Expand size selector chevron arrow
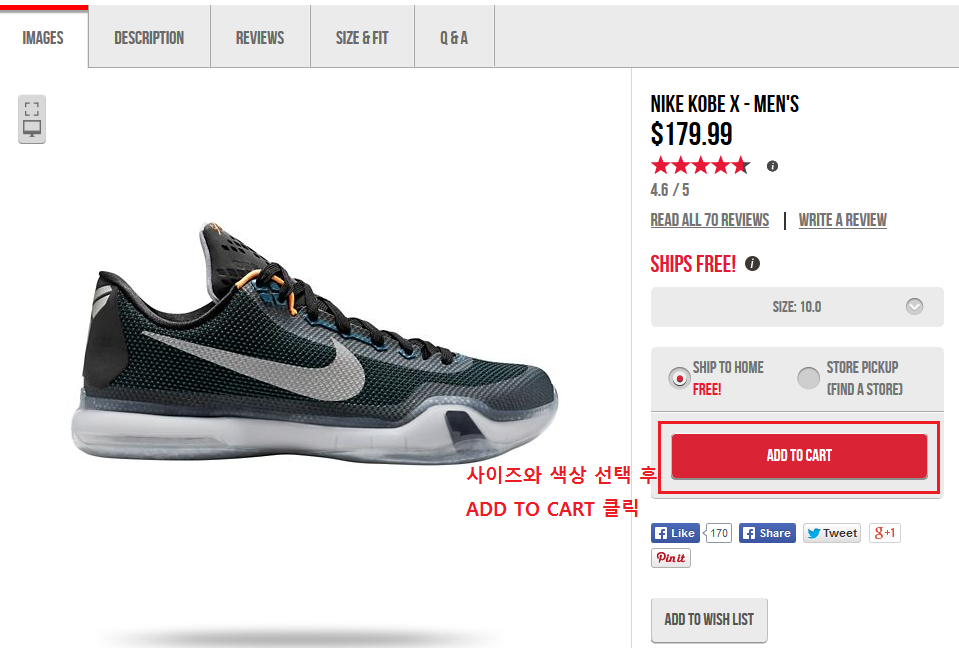This screenshot has width=959, height=648. tap(914, 306)
